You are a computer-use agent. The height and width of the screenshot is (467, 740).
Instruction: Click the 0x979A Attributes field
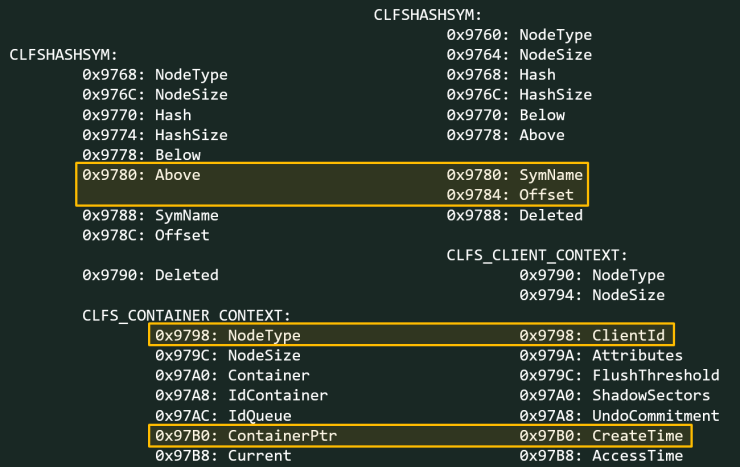(x=601, y=355)
